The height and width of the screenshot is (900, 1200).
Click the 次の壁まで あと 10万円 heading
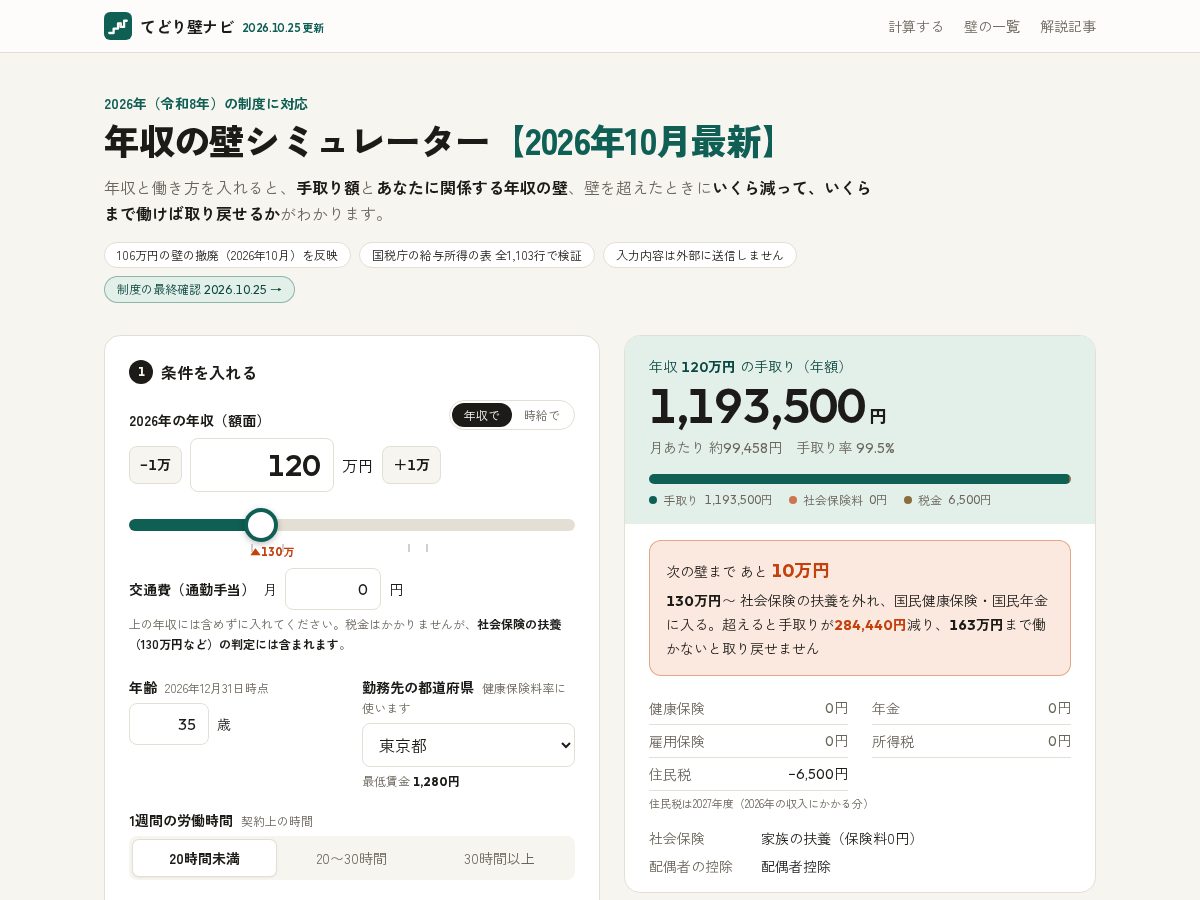click(748, 571)
